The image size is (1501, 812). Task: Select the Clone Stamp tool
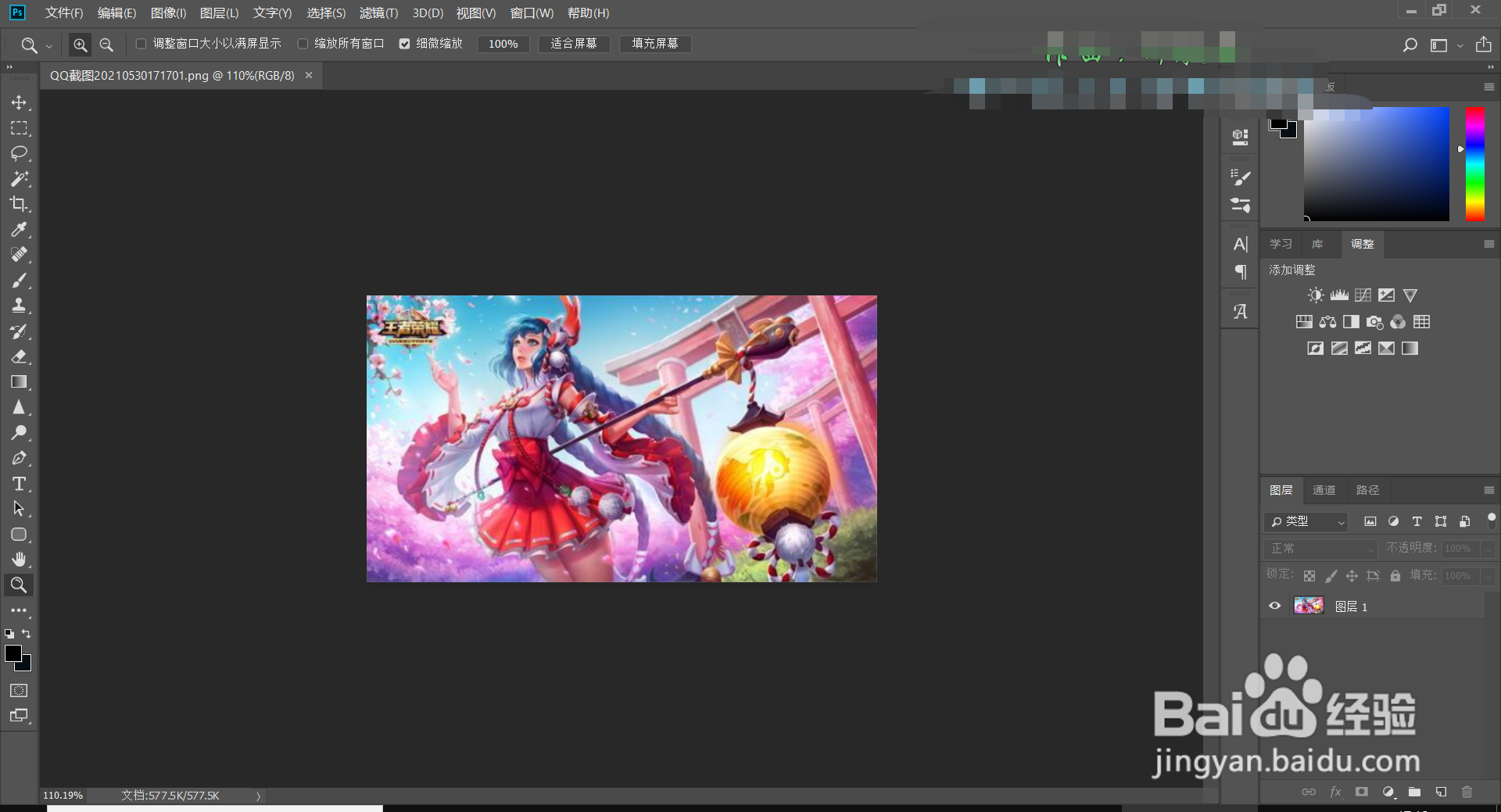(x=19, y=306)
